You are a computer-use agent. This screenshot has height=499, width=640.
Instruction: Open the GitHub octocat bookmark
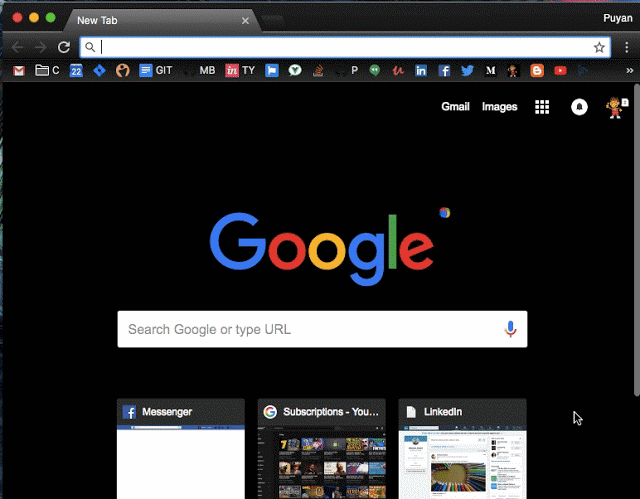[x=122, y=71]
